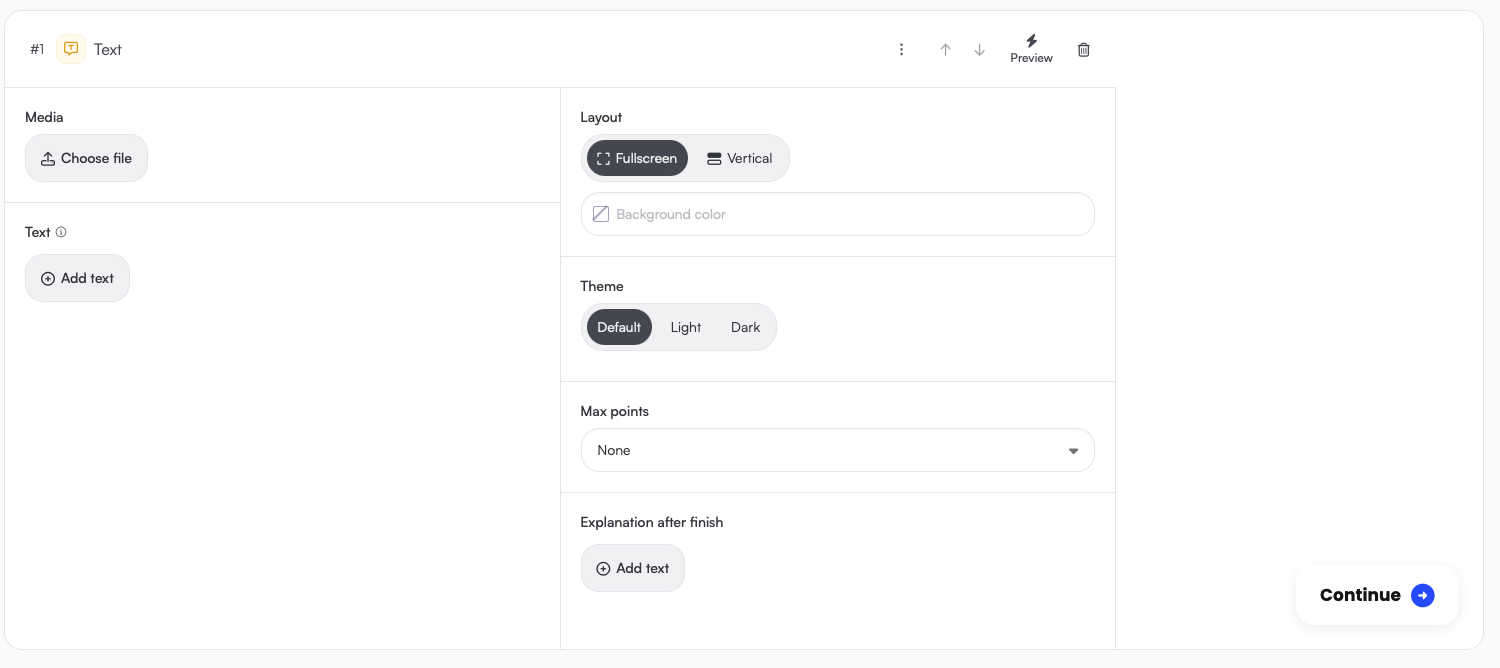Move question down with the down arrow

[x=980, y=49]
